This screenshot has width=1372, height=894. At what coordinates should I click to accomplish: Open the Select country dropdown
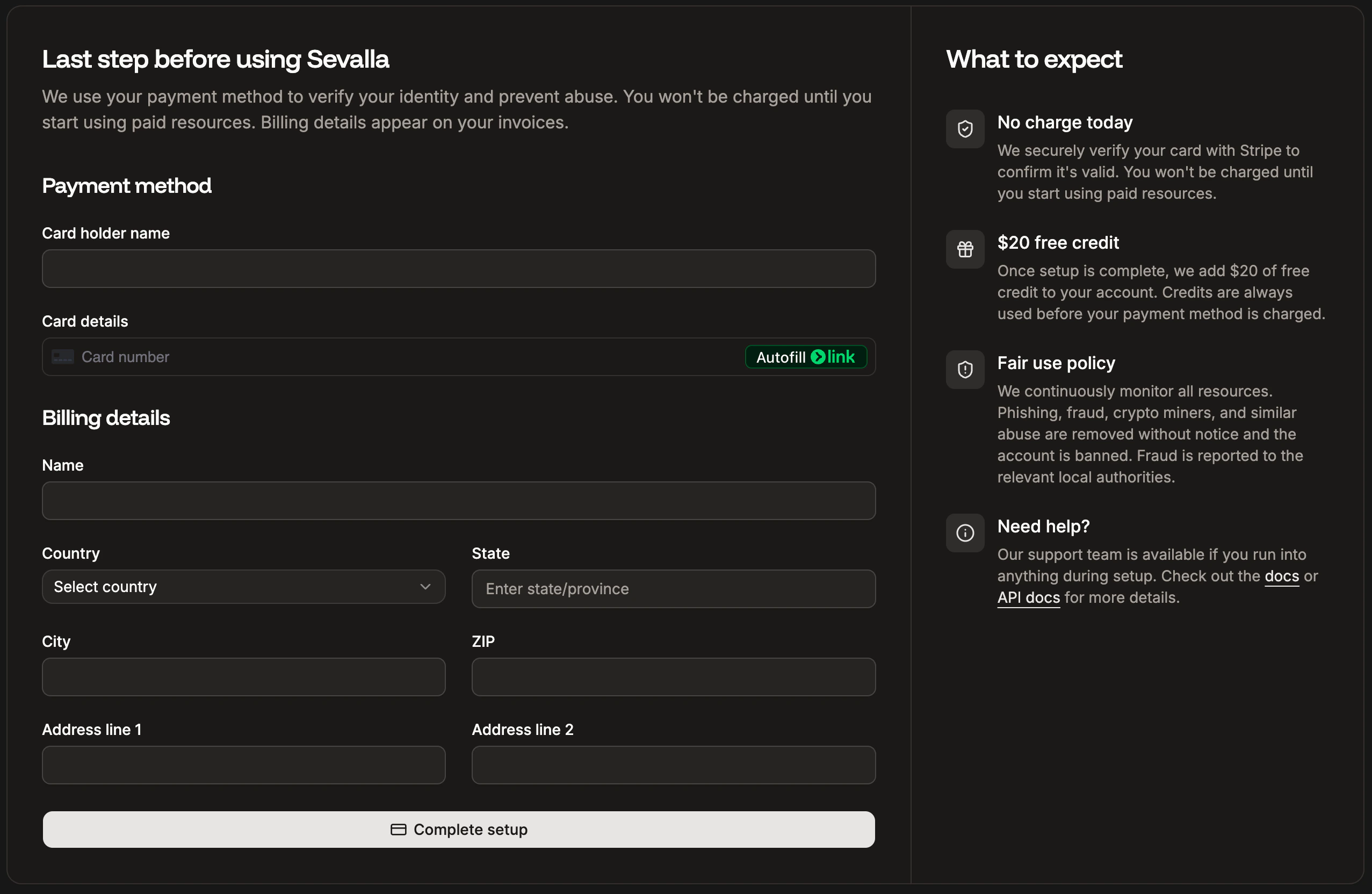[x=243, y=587]
